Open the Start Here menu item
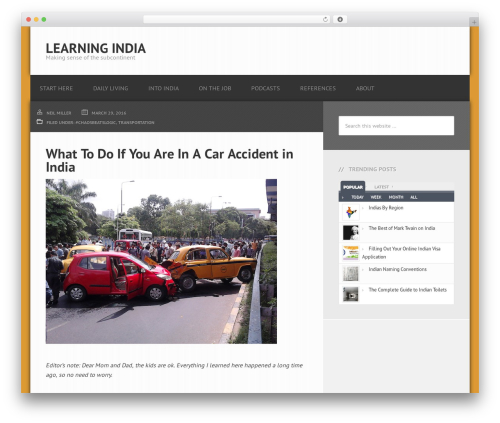Image resolution: width=500 pixels, height=423 pixels. [x=56, y=88]
